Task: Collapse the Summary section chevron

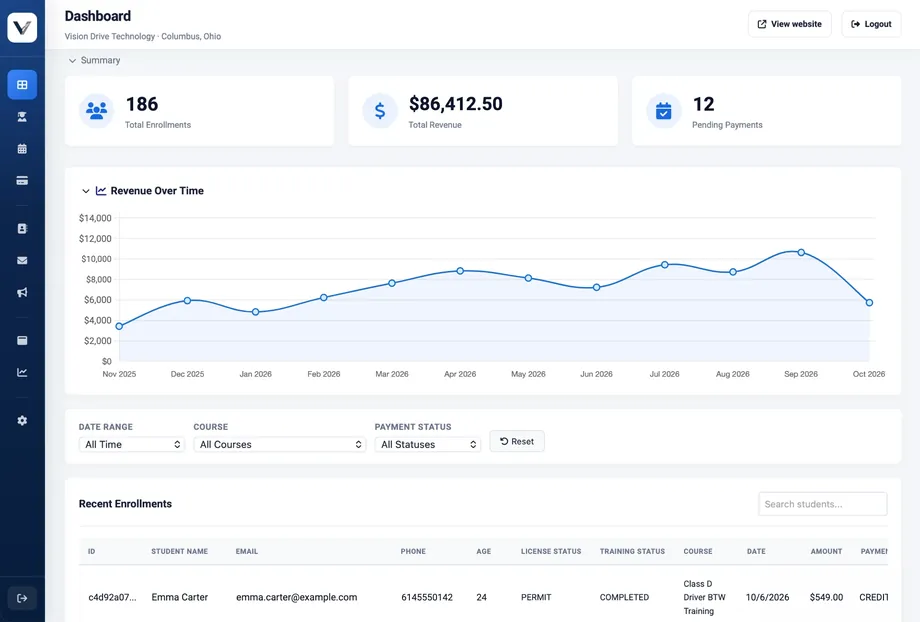Action: pyautogui.click(x=72, y=60)
